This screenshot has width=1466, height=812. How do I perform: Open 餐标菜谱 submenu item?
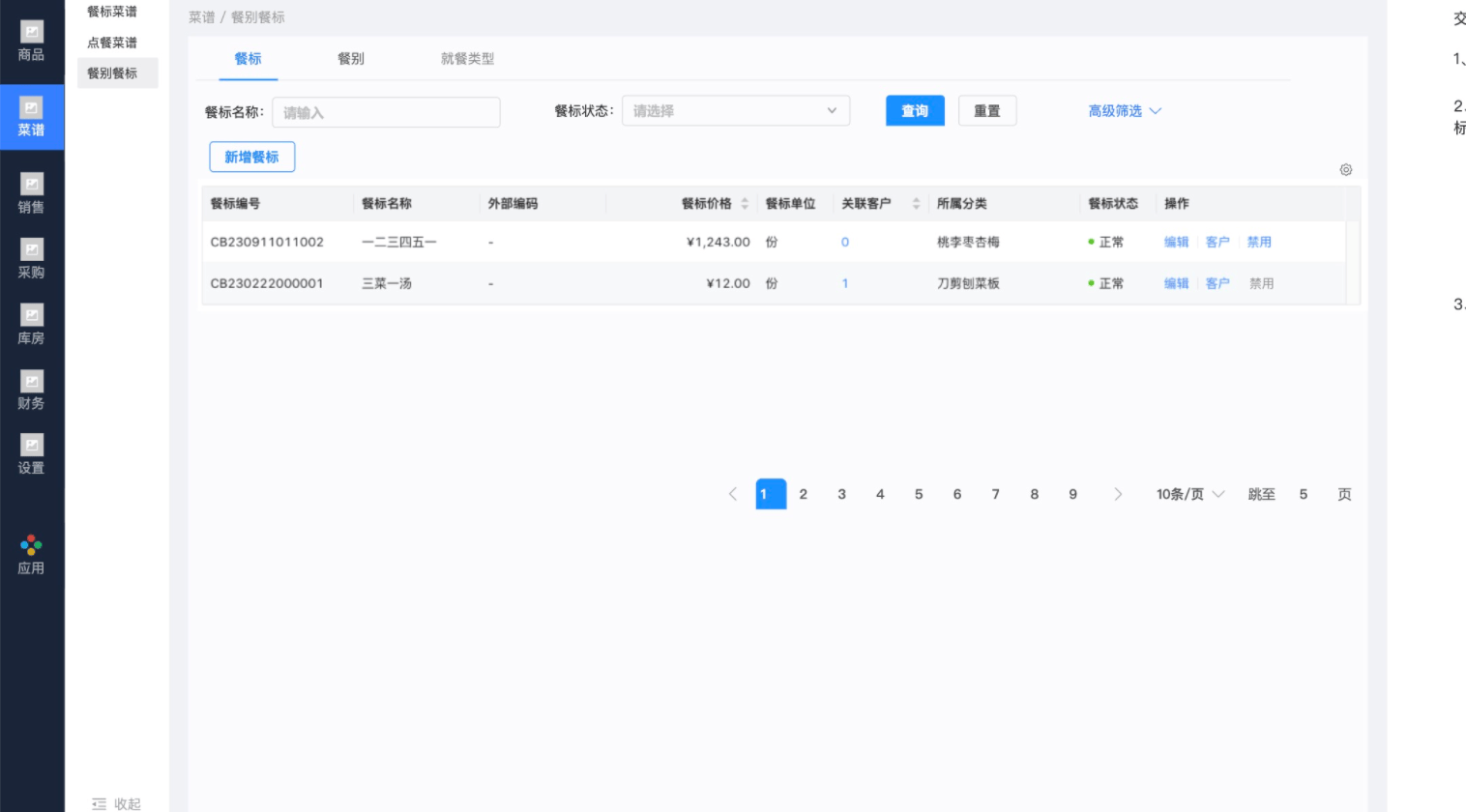[112, 12]
